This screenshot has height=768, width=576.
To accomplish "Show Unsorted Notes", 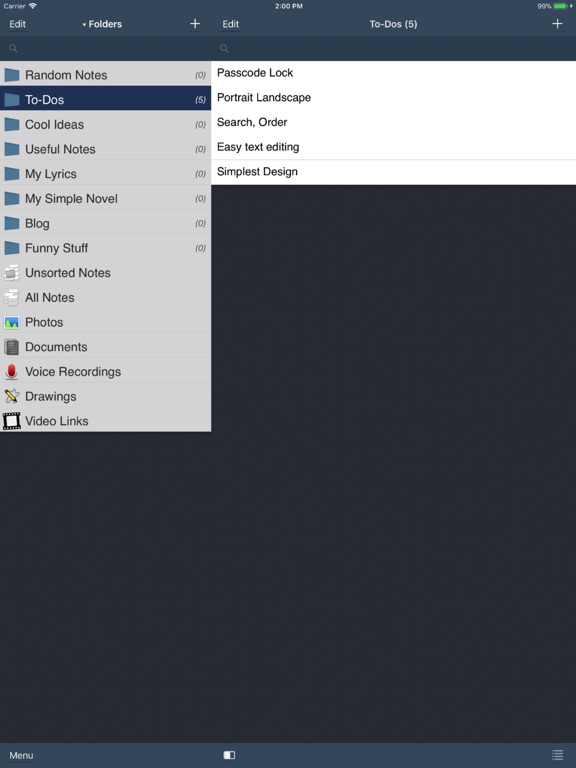I will click(x=105, y=272).
